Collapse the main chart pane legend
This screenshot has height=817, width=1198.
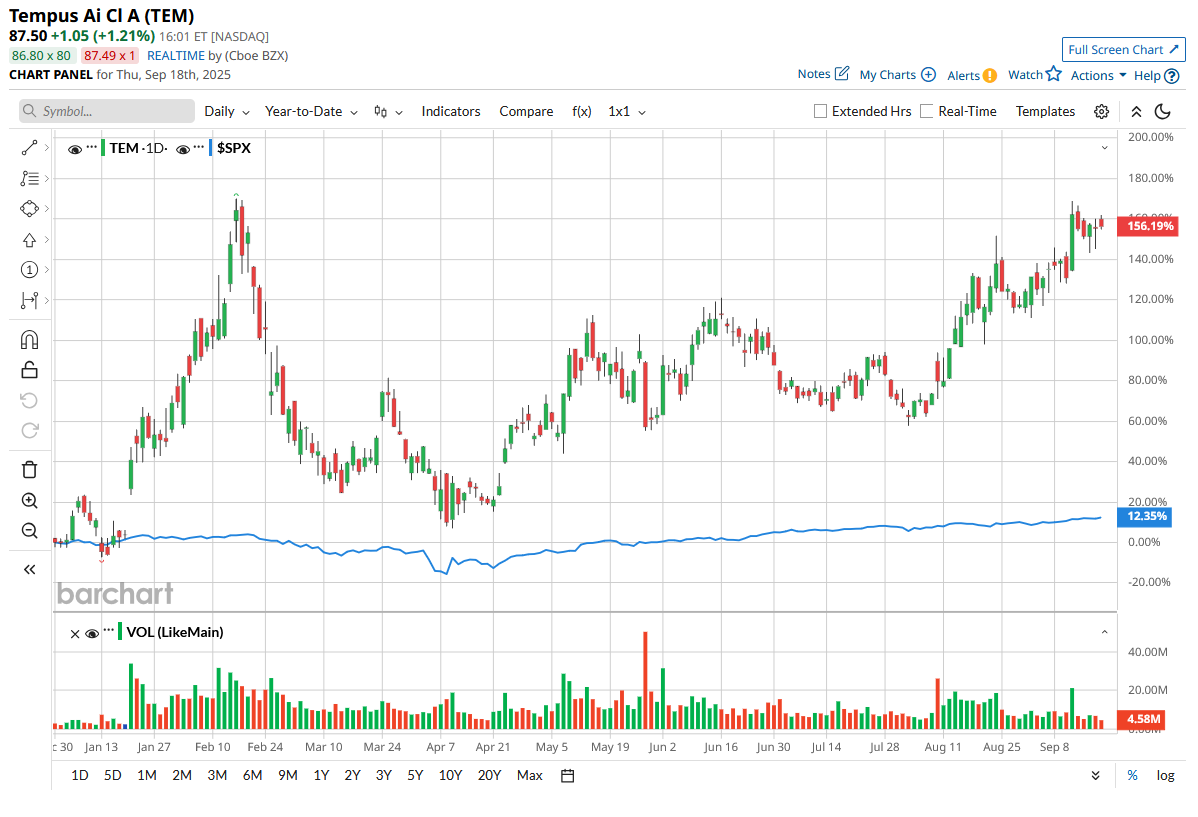(x=1104, y=148)
